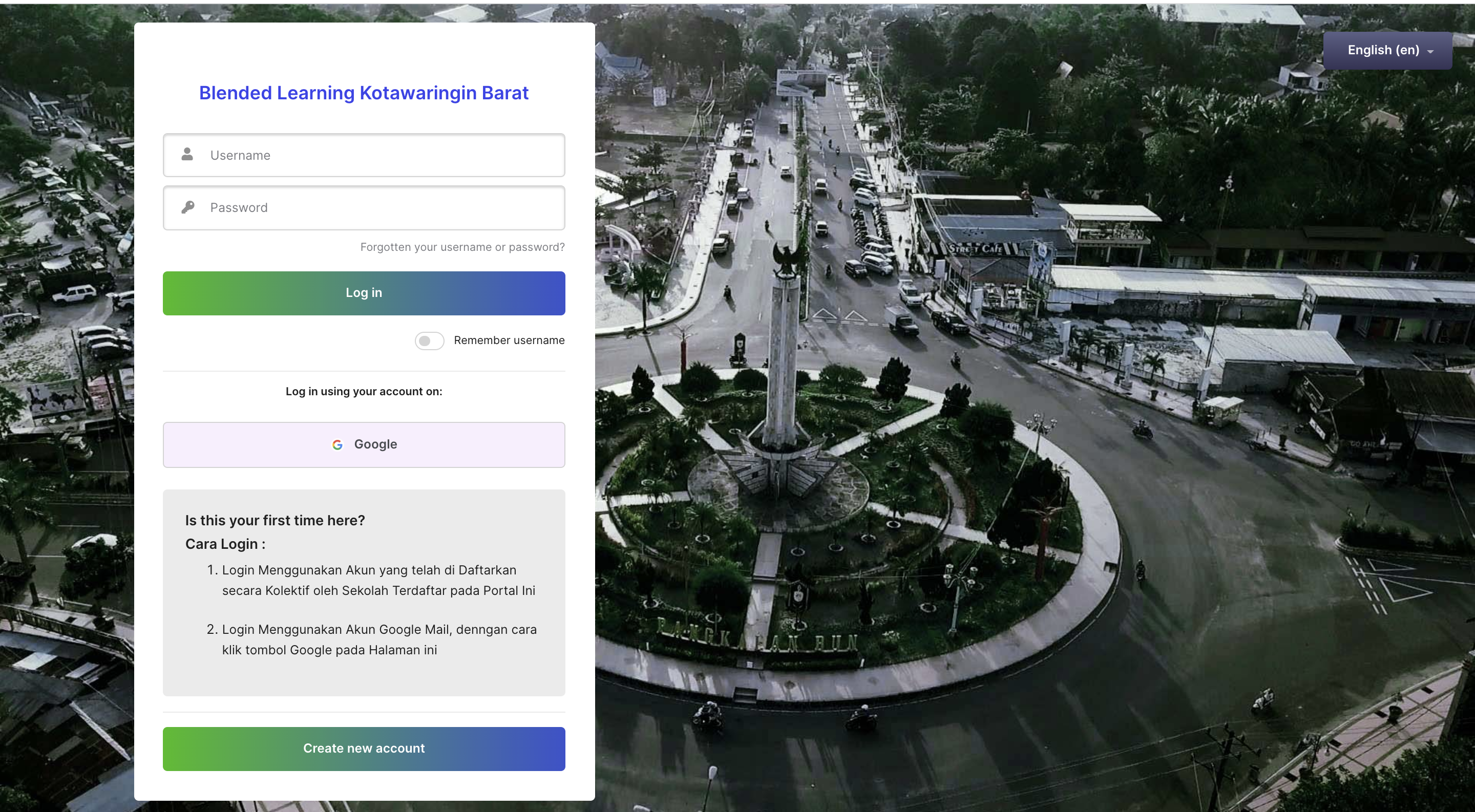The height and width of the screenshot is (812, 1475).
Task: Click the key icon in Password field
Action: [187, 207]
